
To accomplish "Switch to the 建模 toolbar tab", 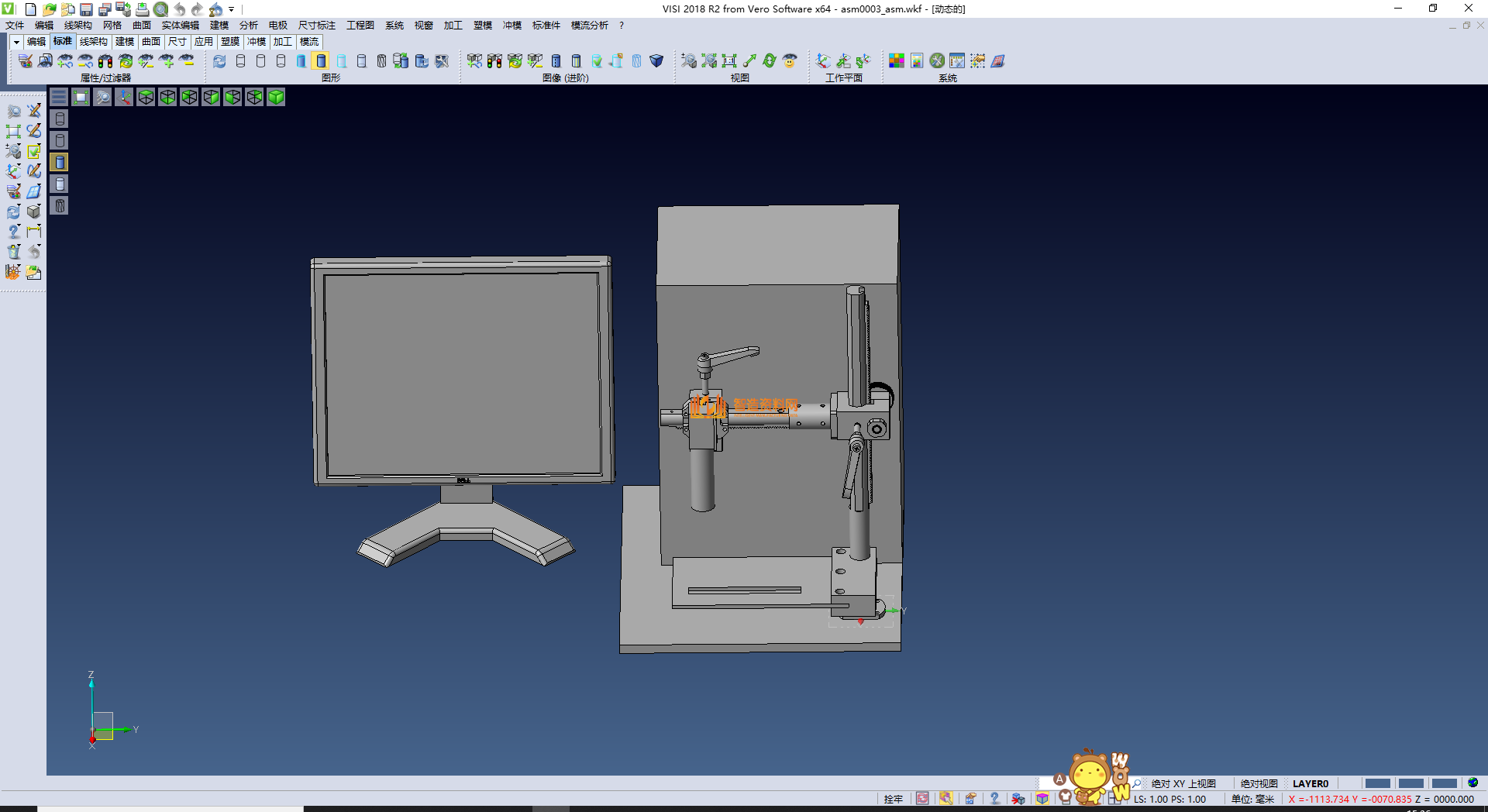I will (x=125, y=42).
